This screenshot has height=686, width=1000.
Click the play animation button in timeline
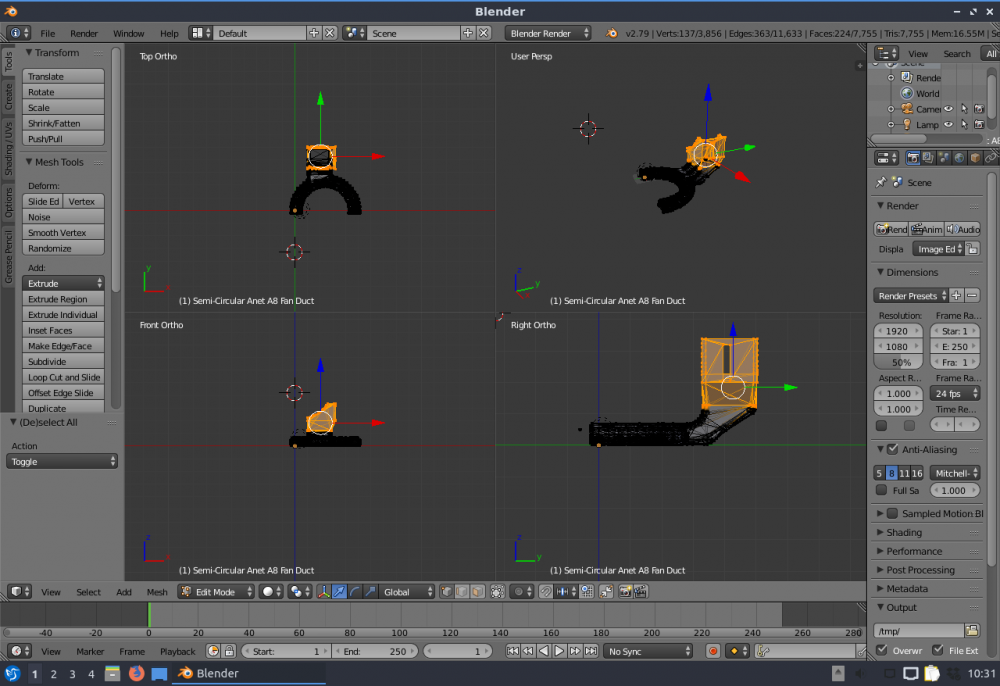pos(560,651)
